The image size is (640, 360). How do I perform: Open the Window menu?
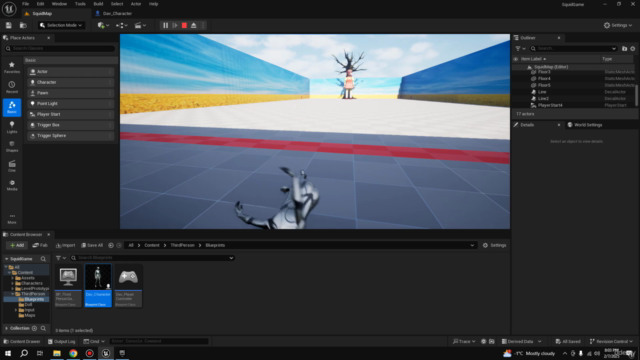59,4
